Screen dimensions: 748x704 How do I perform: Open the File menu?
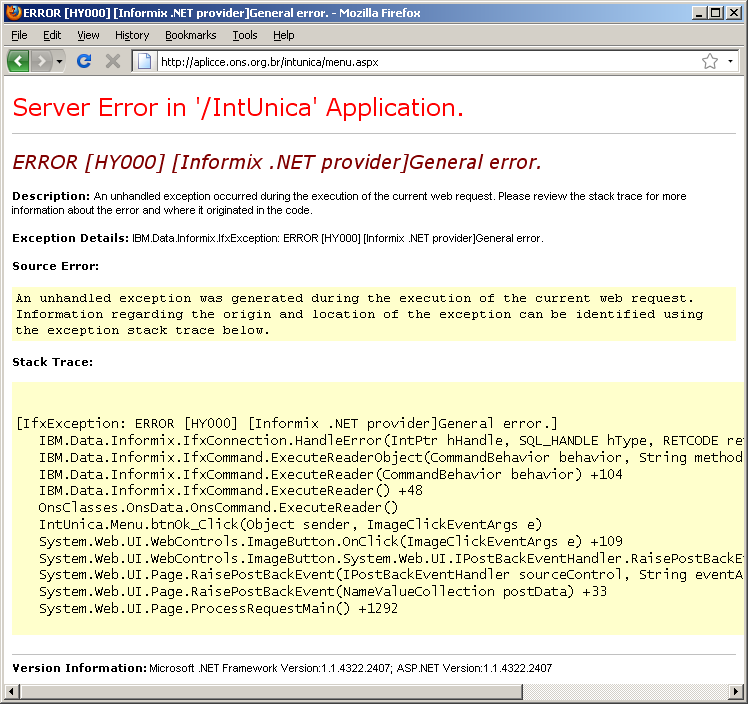19,35
